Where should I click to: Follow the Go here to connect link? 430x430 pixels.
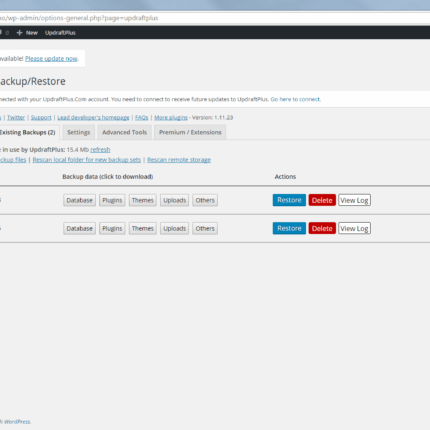pyautogui.click(x=295, y=99)
